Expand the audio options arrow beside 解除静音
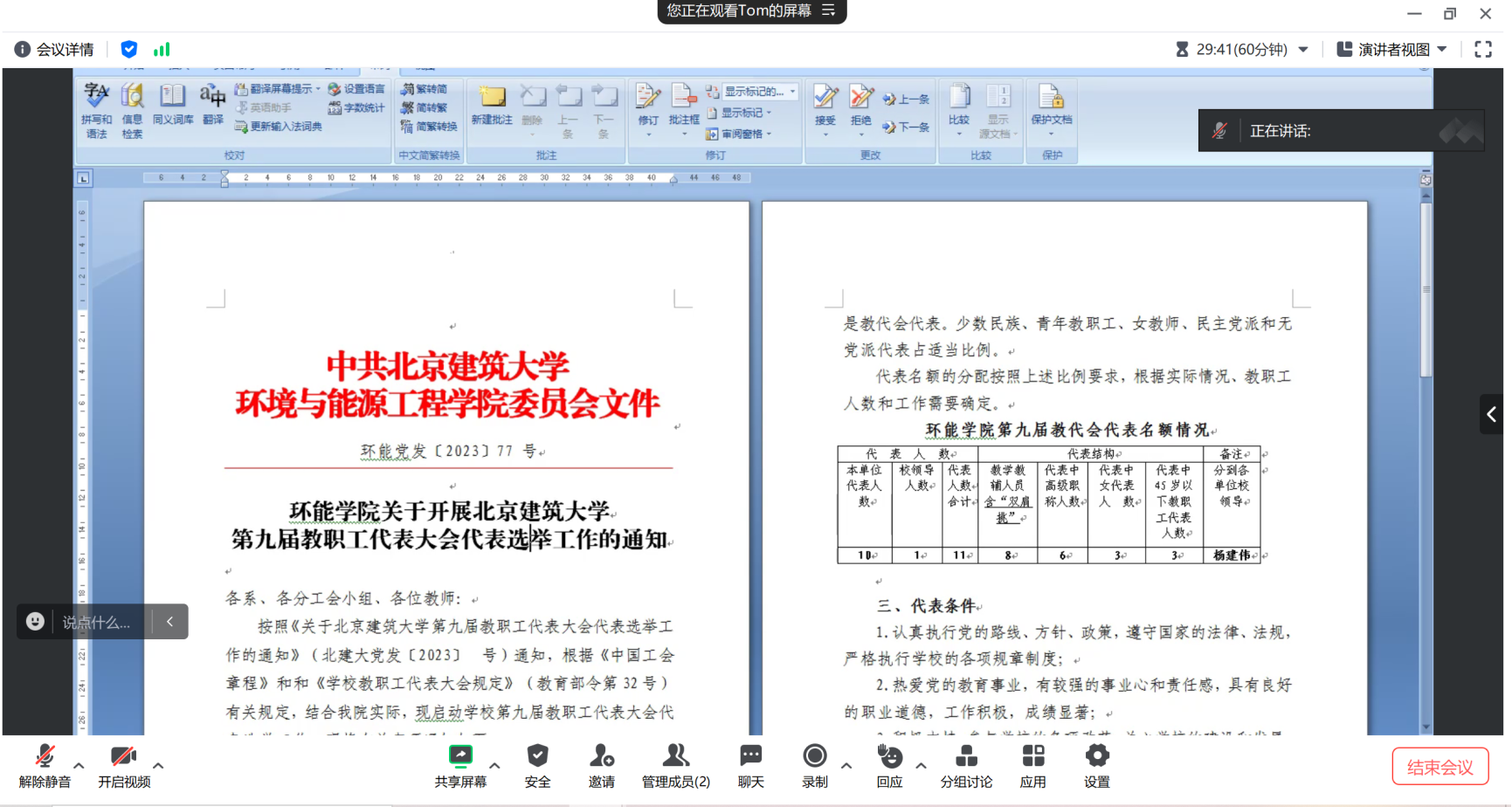This screenshot has height=807, width=1512. coord(79,766)
